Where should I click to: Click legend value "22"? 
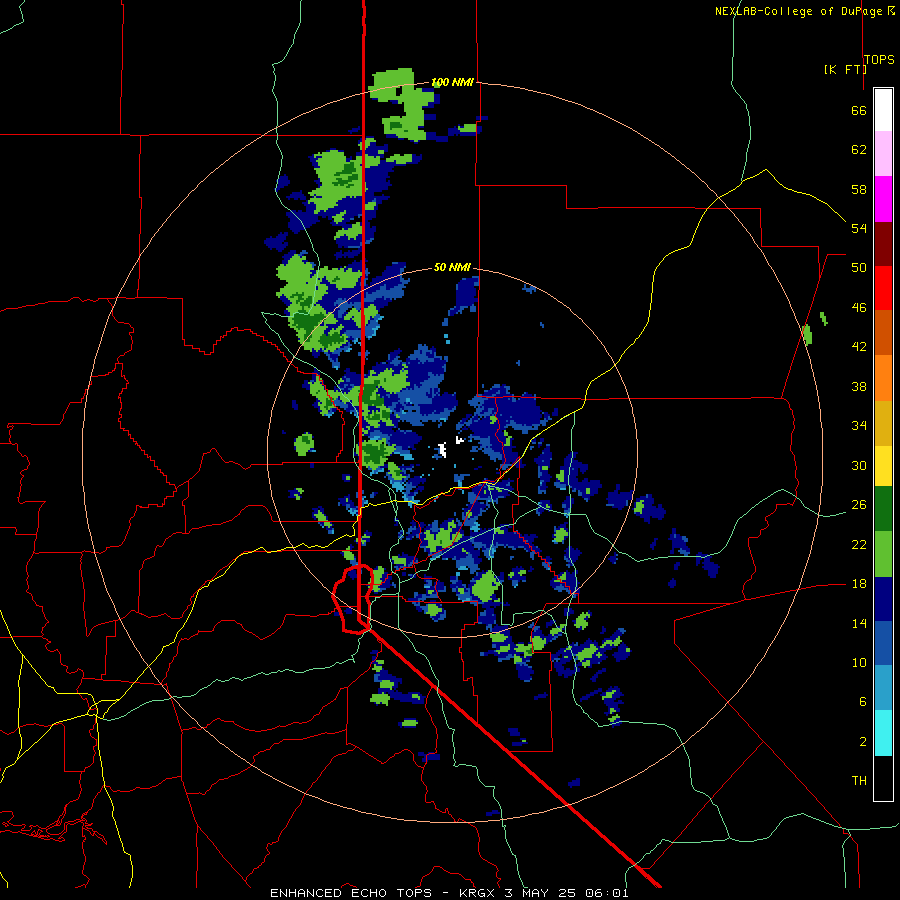pos(859,544)
